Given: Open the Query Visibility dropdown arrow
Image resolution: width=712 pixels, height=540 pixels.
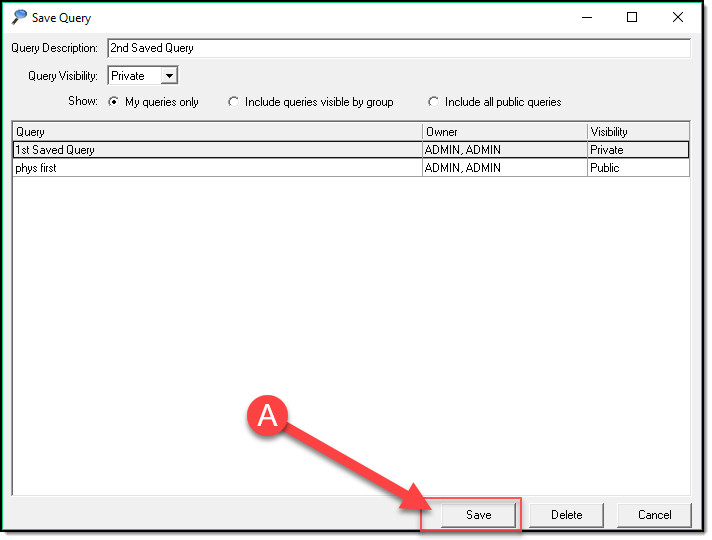Looking at the screenshot, I should click(169, 76).
